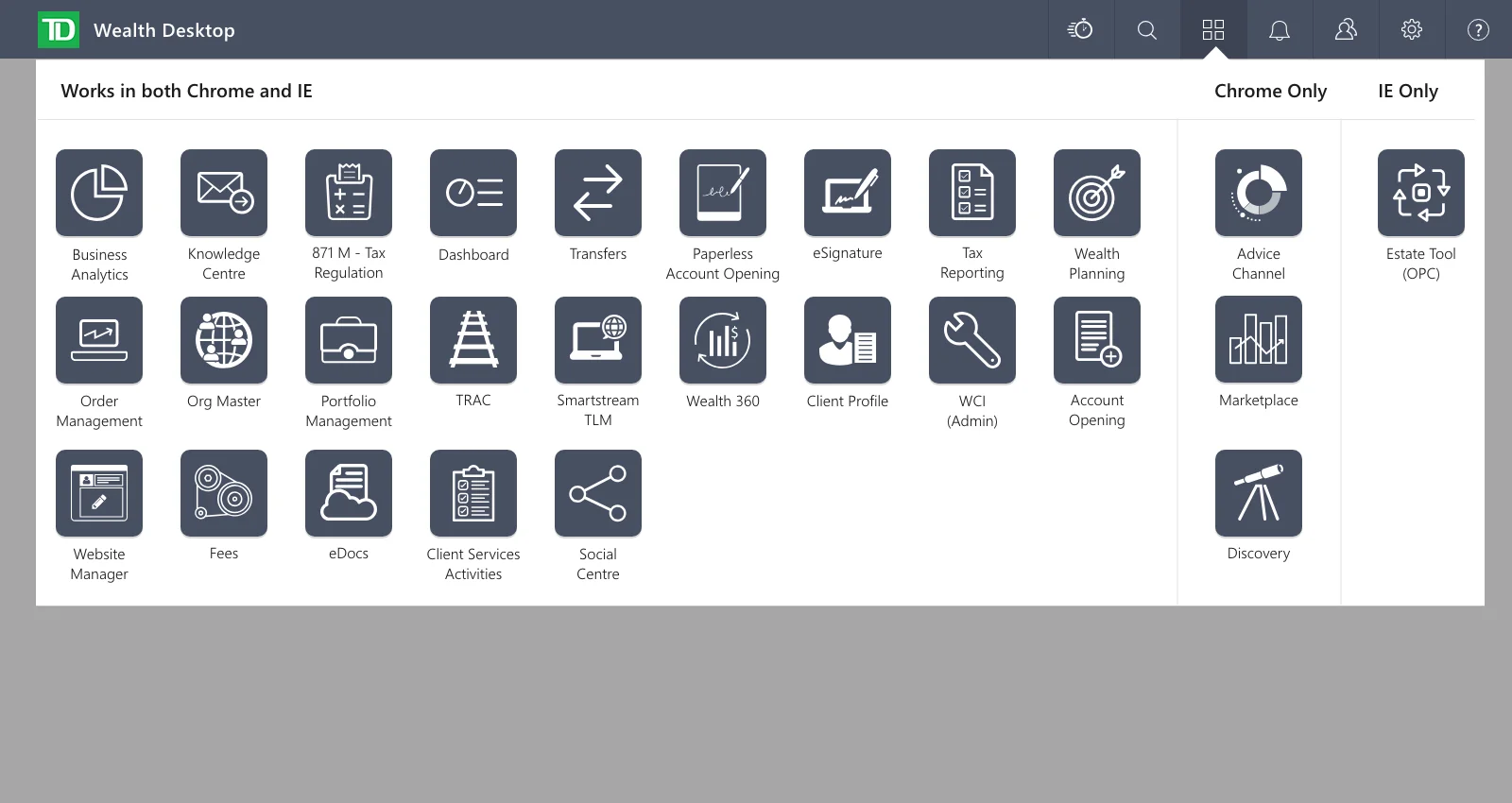
Task: Open the eSignature app
Action: (848, 193)
